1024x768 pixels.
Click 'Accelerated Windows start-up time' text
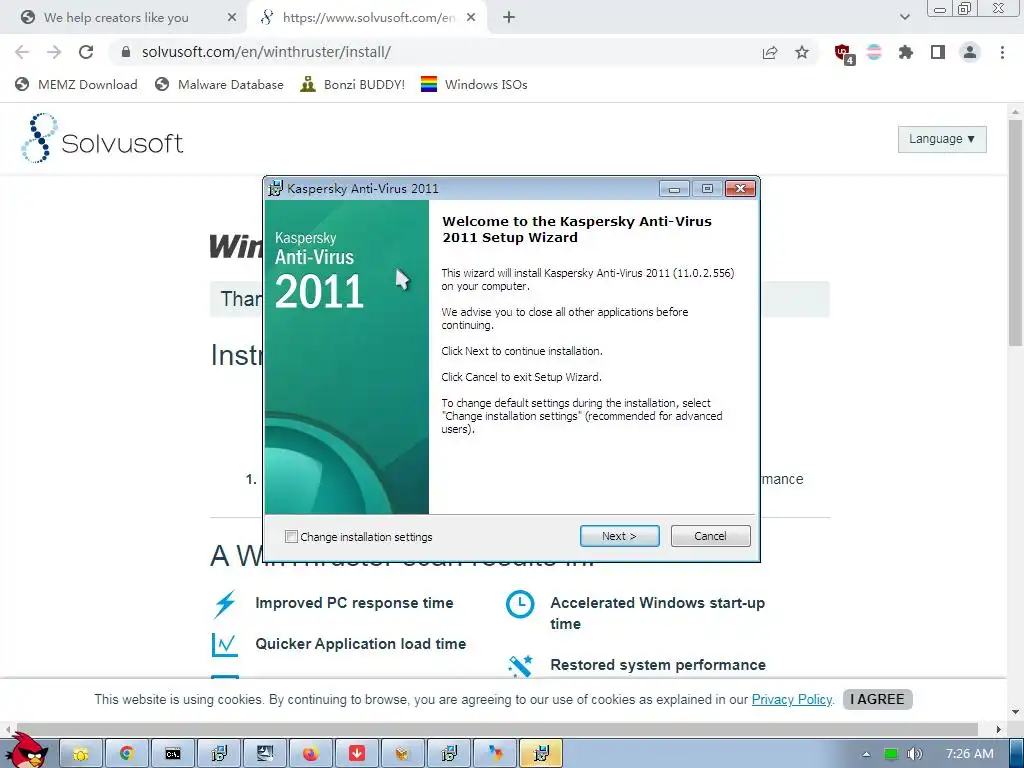coord(658,613)
